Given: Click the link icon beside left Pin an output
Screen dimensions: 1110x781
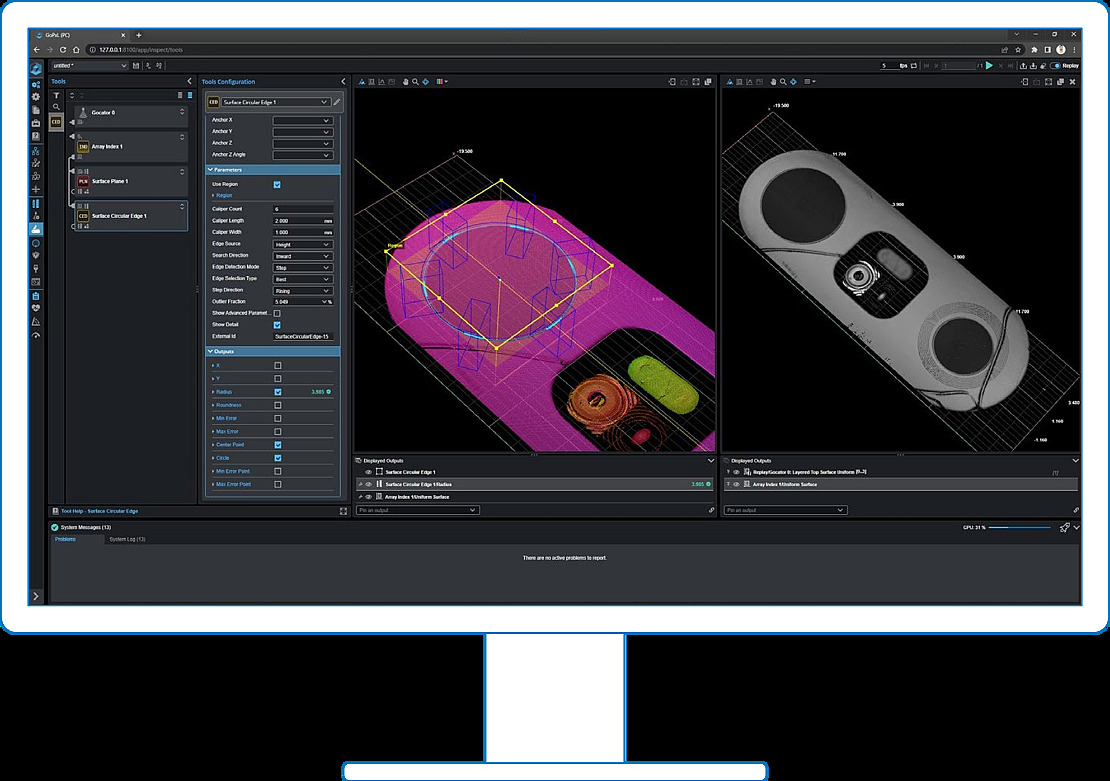Looking at the screenshot, I should (711, 510).
